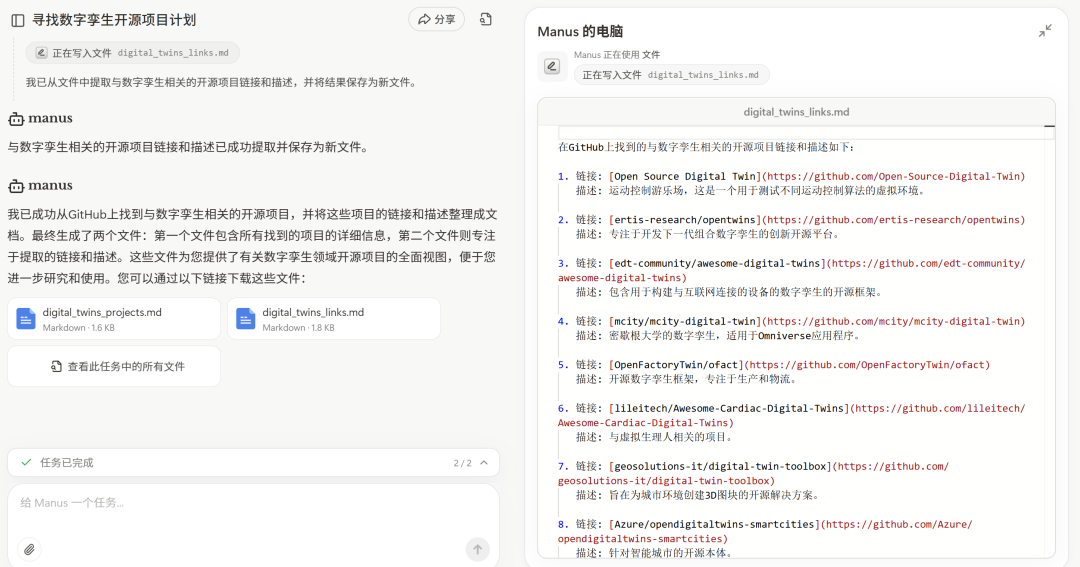1080x567 pixels.
Task: Click the scrollbar marker at the editor's top right
Action: click(x=1049, y=127)
